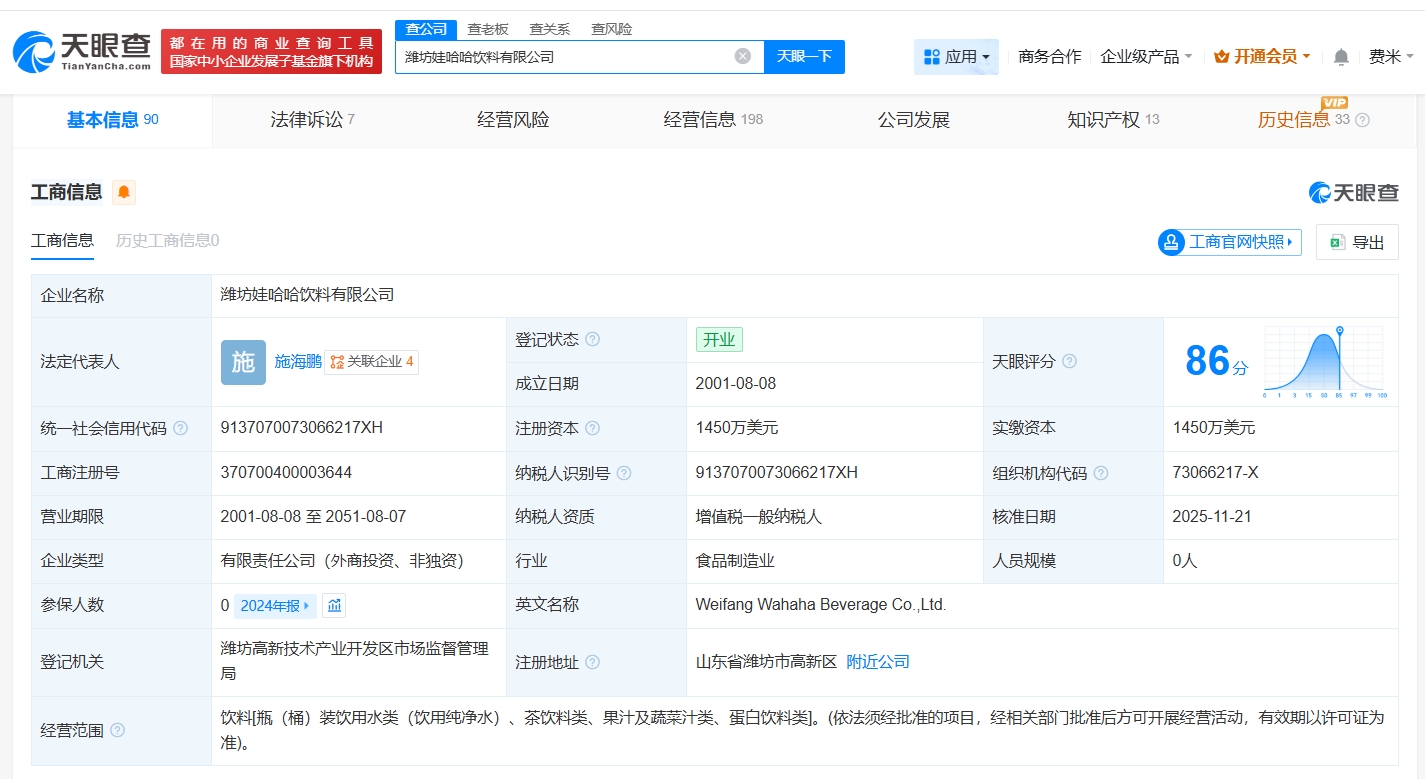Click the orange notification bell beside 工商信息

pyautogui.click(x=124, y=193)
